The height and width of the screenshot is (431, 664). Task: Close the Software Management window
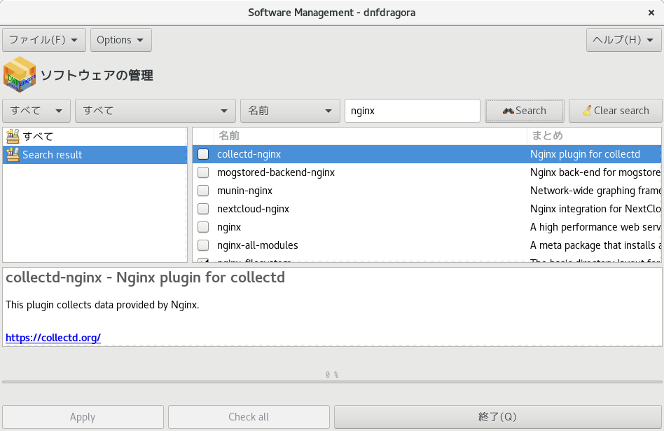(x=651, y=13)
